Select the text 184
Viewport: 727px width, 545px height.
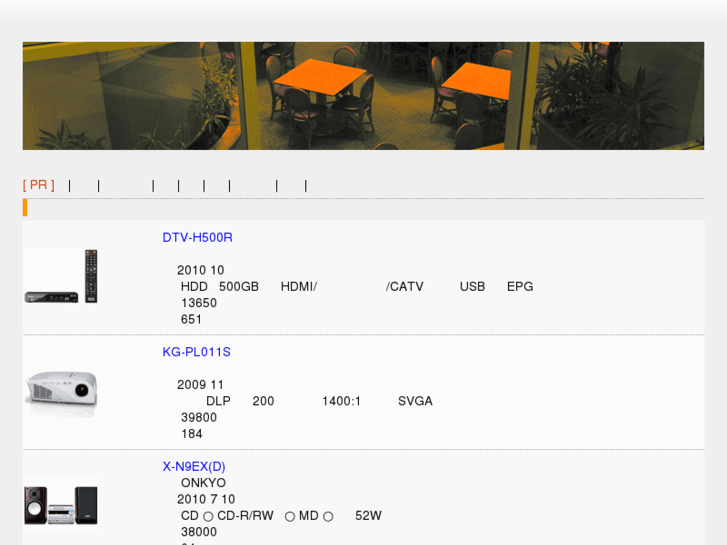[191, 434]
